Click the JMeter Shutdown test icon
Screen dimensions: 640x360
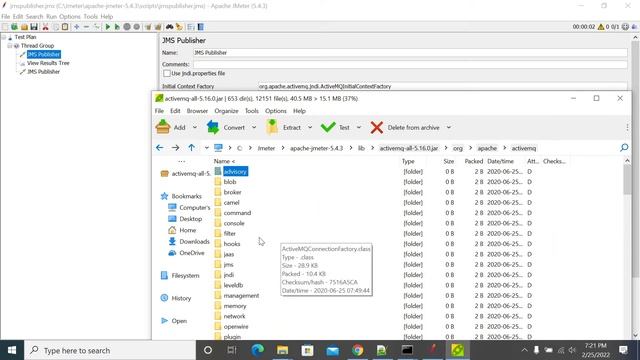(x=137, y=27)
